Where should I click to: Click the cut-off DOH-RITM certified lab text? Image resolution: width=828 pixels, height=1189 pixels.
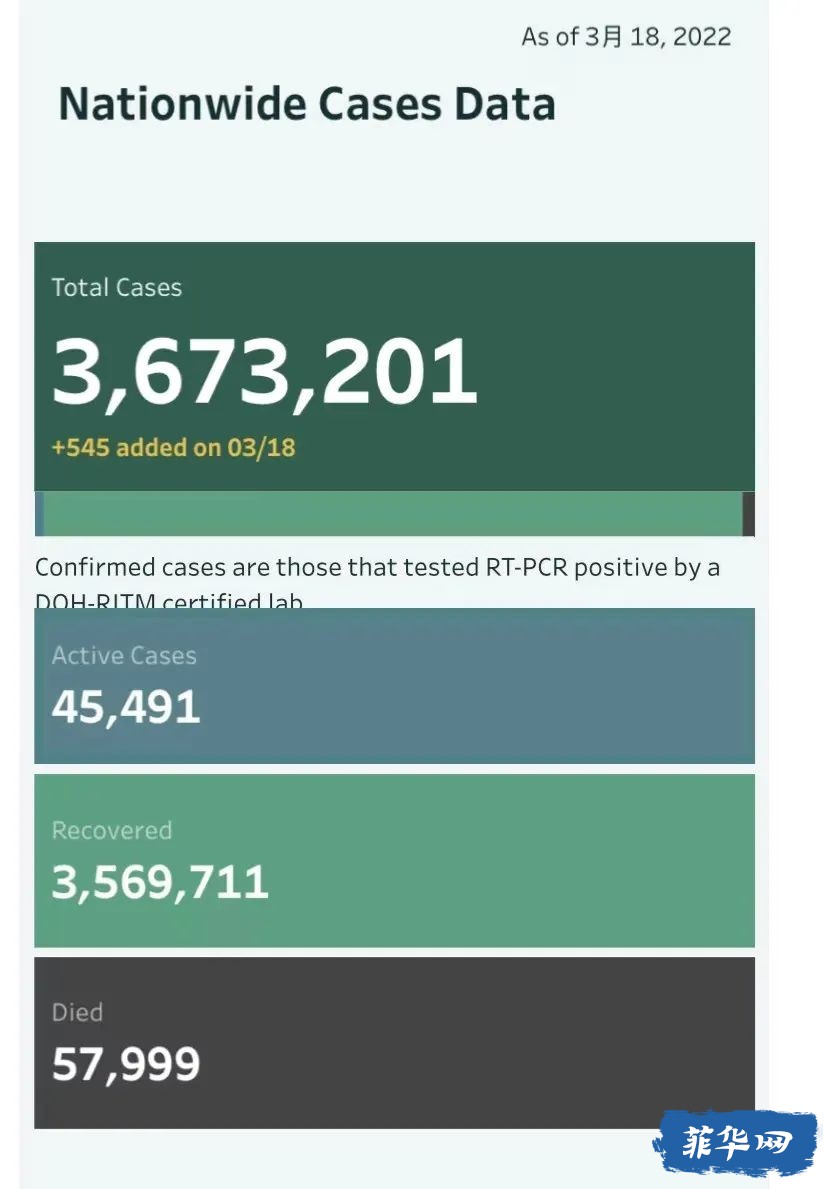tap(169, 600)
